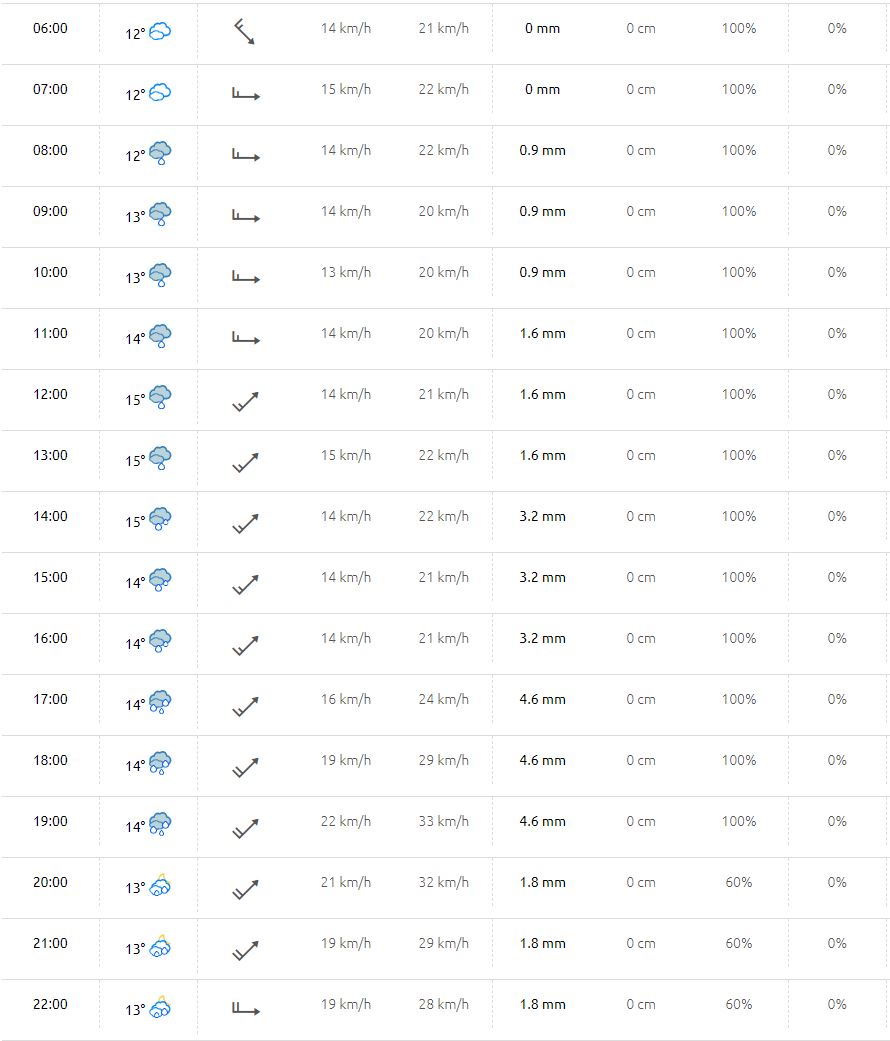Select the 15:00 time label
This screenshot has height=1041, width=890.
click(50, 577)
